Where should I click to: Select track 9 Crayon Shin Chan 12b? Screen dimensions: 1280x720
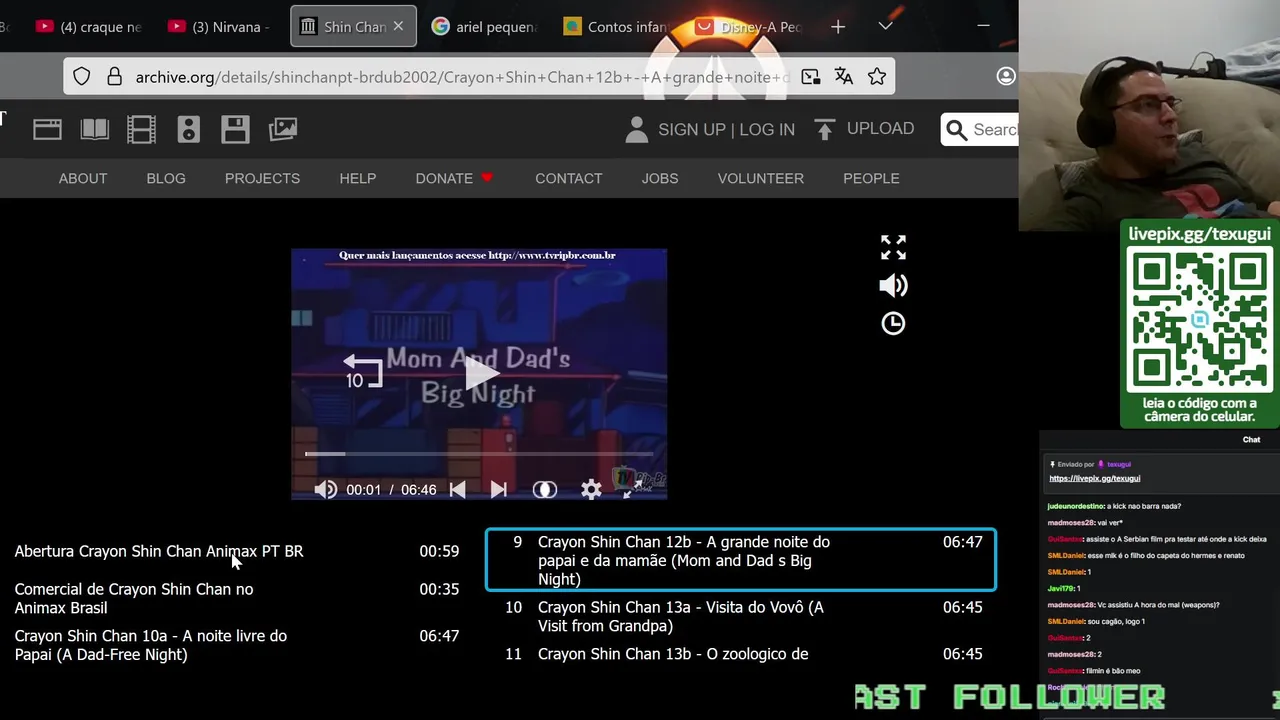(741, 560)
